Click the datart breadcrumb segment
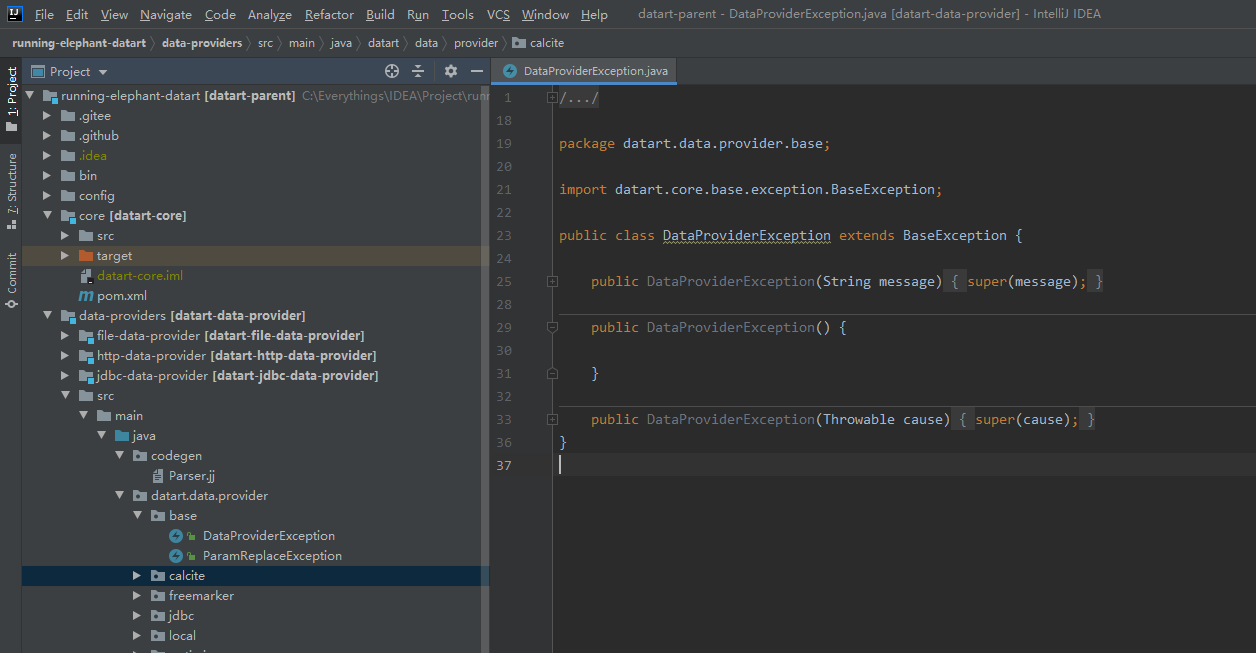The width and height of the screenshot is (1256, 653). [383, 43]
